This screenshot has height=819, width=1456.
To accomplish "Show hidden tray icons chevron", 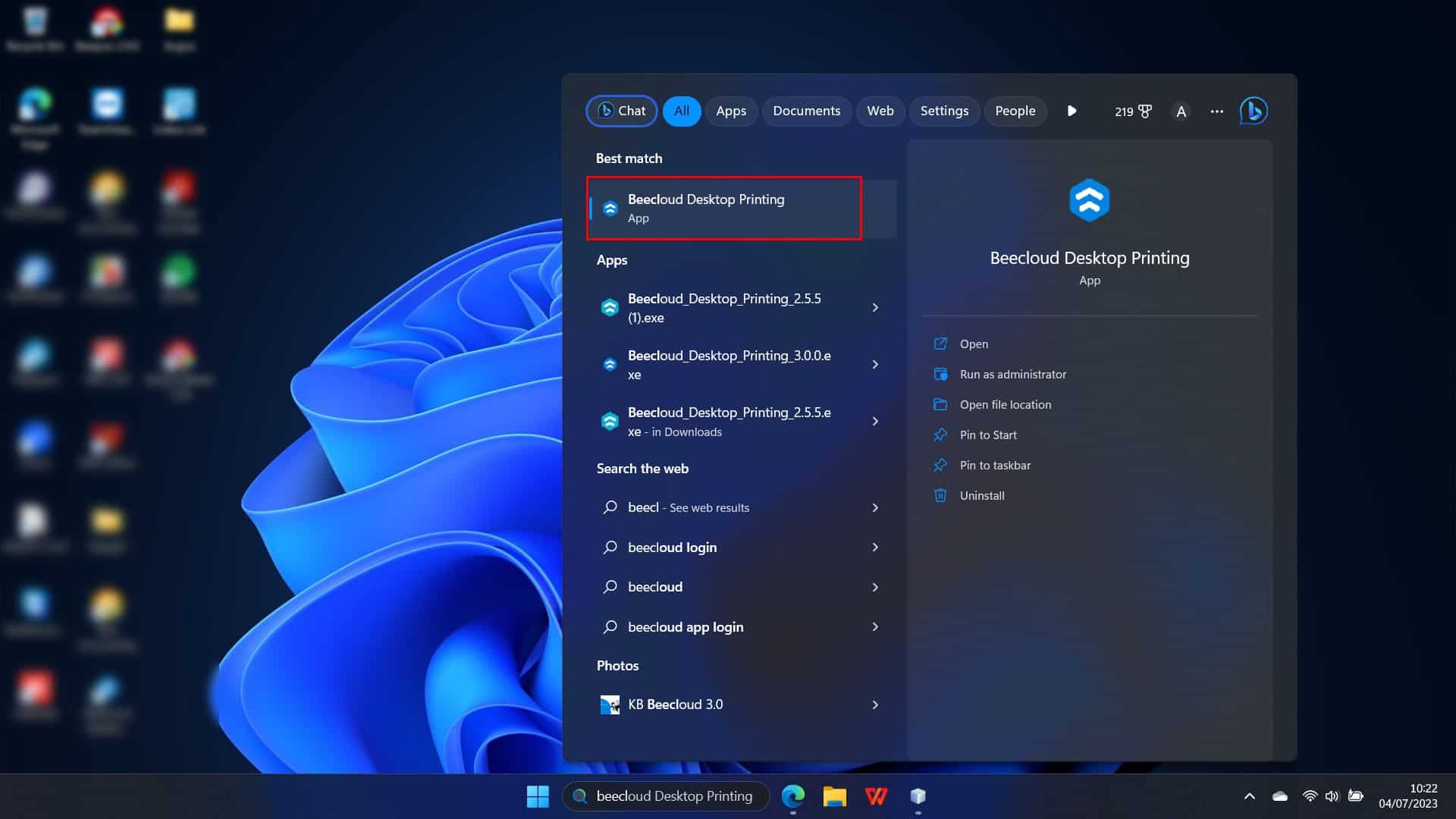I will coord(1250,796).
